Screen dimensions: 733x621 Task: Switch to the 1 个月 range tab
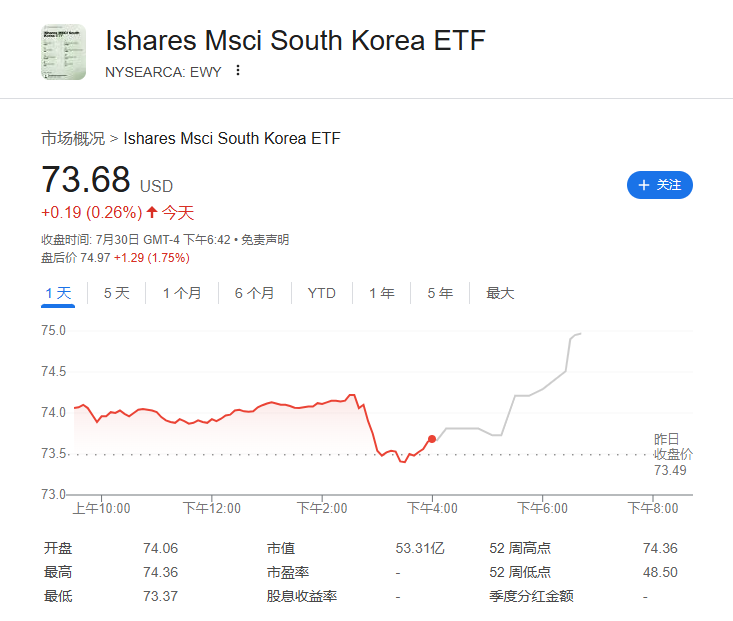tap(182, 293)
